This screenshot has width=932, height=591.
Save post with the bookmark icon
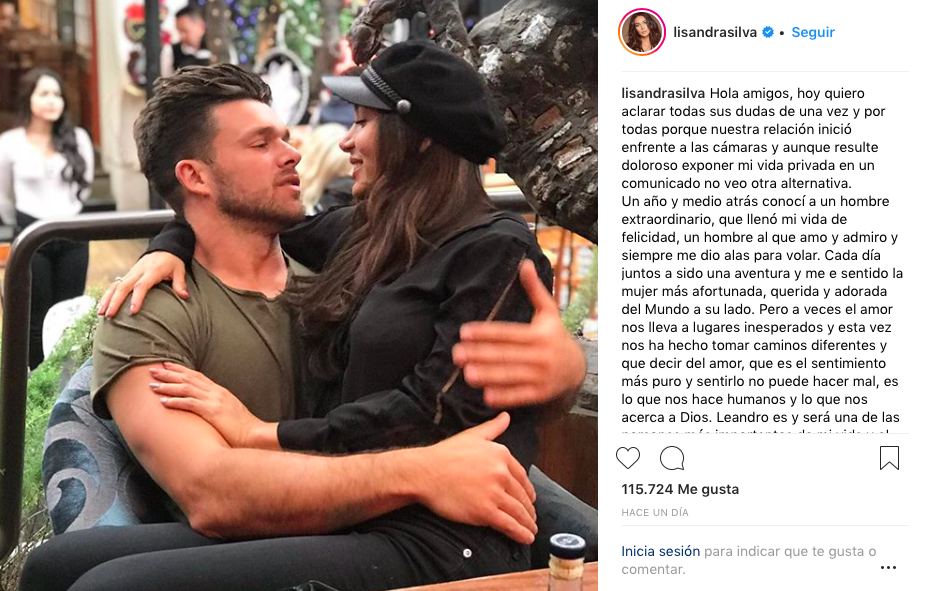[889, 458]
